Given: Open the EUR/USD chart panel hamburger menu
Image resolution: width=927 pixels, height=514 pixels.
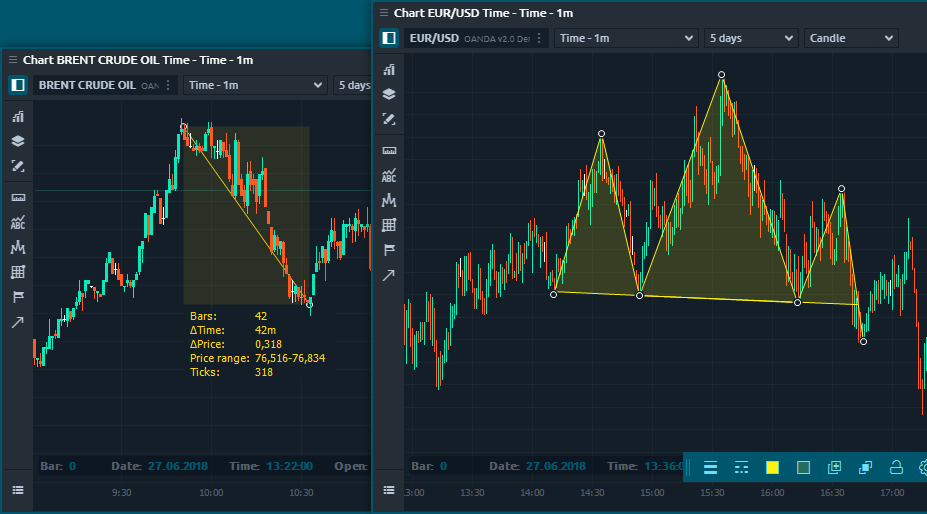Looking at the screenshot, I should tap(381, 13).
